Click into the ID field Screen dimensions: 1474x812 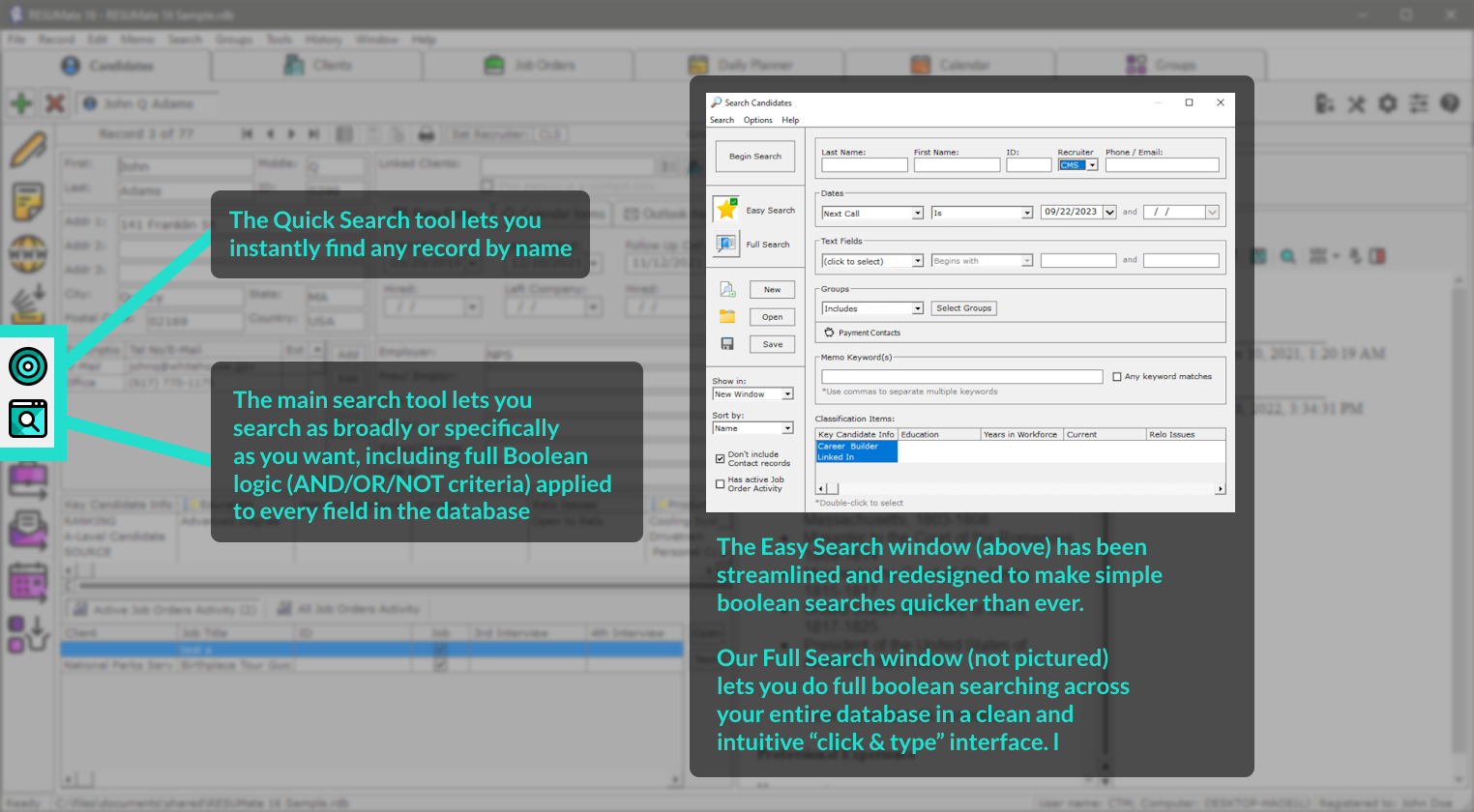[x=1028, y=165]
